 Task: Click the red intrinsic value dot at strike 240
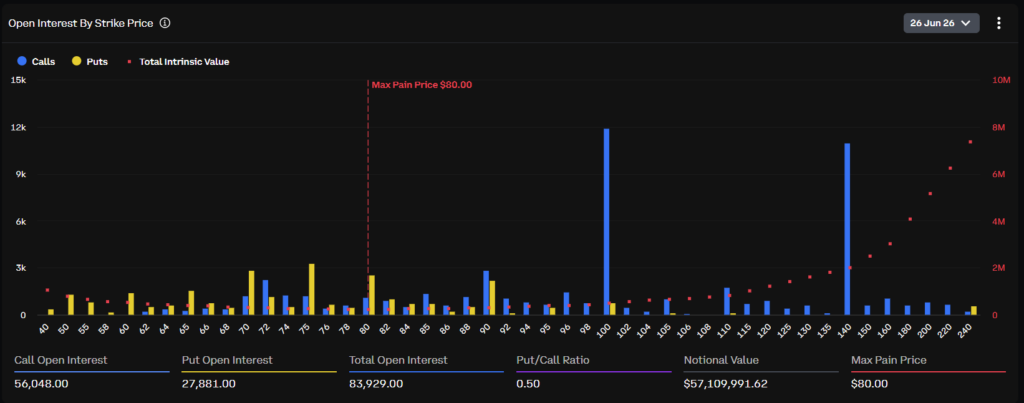[970, 142]
